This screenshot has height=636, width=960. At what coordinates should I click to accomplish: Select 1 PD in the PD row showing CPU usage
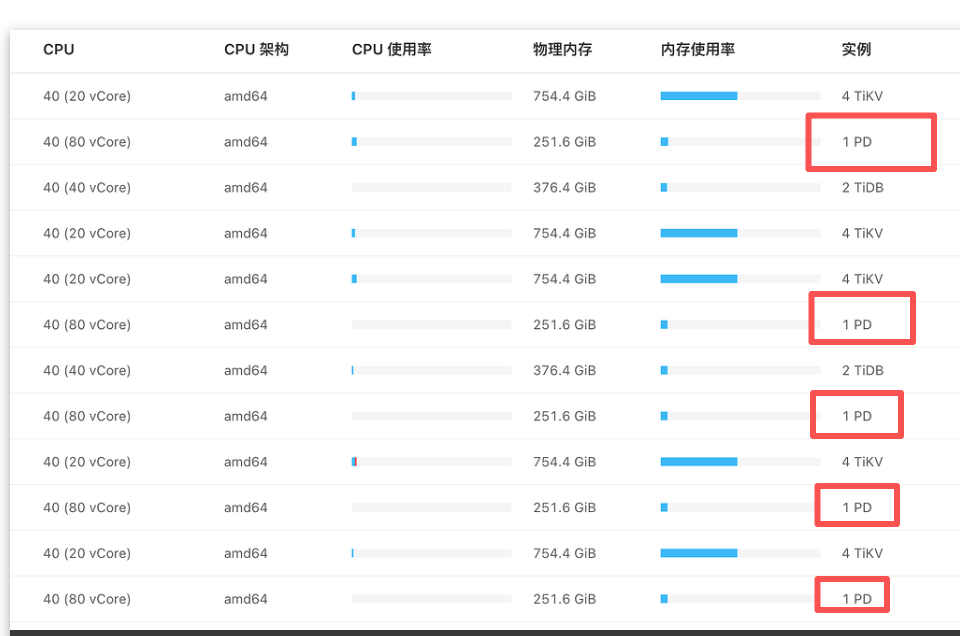pos(857,141)
